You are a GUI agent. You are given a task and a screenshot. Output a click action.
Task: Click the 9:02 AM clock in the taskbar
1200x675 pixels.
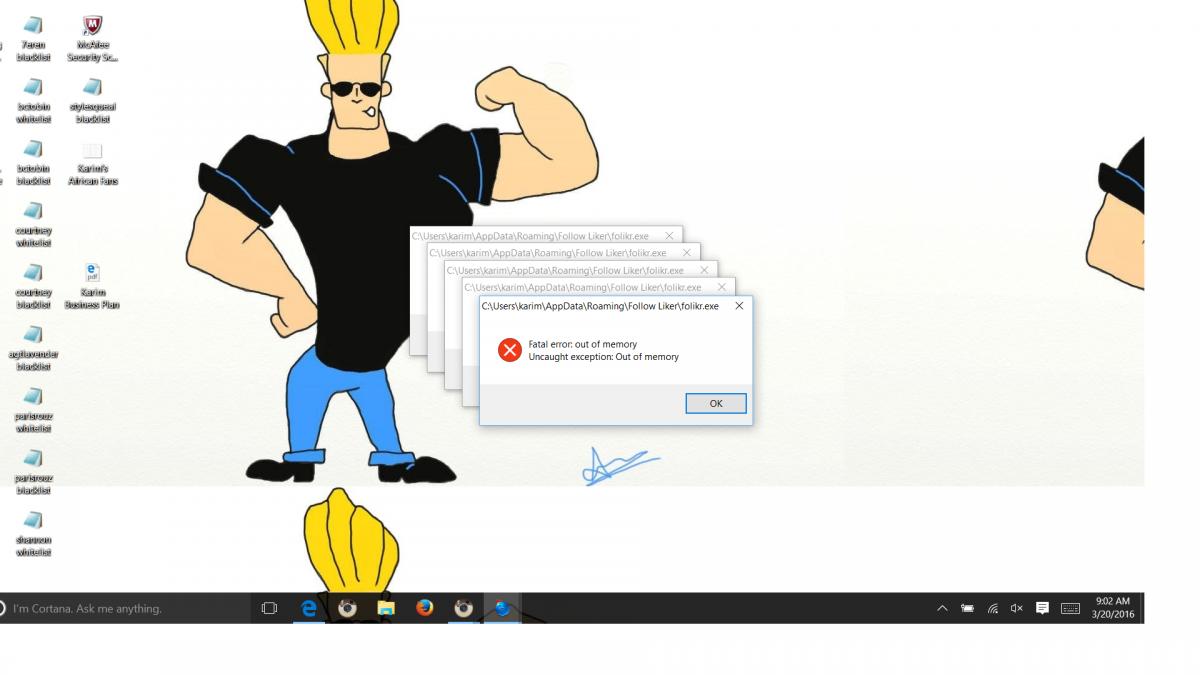point(1114,608)
